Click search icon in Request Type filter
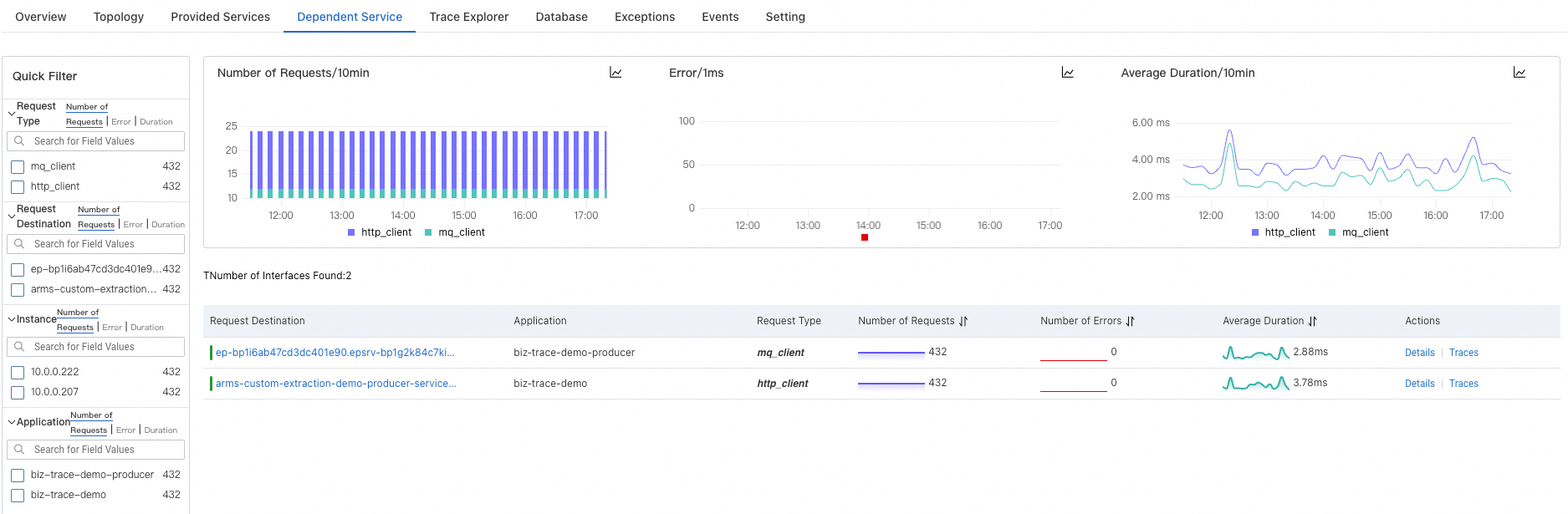This screenshot has height=514, width=1568. [x=19, y=141]
